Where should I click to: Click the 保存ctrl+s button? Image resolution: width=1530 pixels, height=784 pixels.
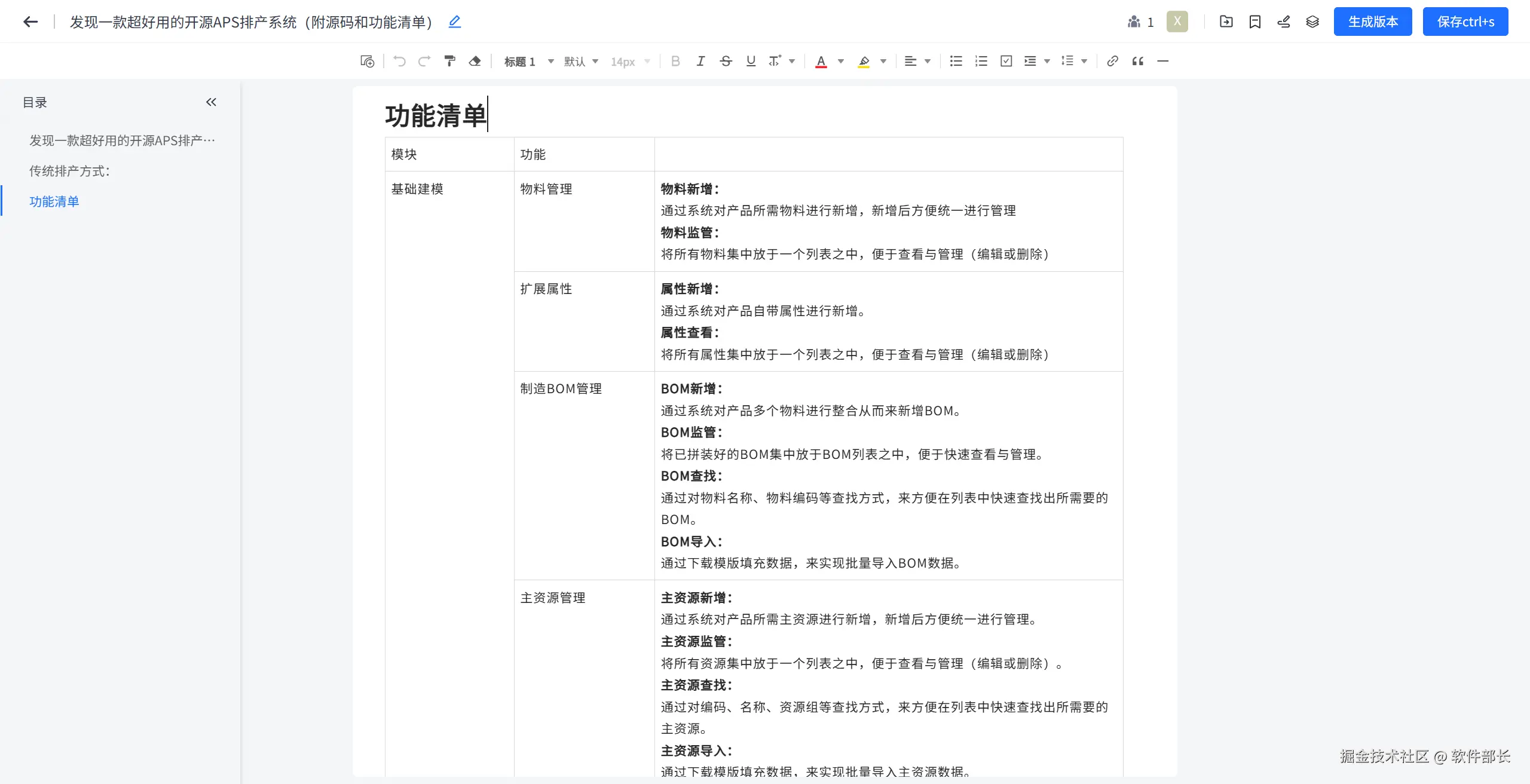point(1465,22)
